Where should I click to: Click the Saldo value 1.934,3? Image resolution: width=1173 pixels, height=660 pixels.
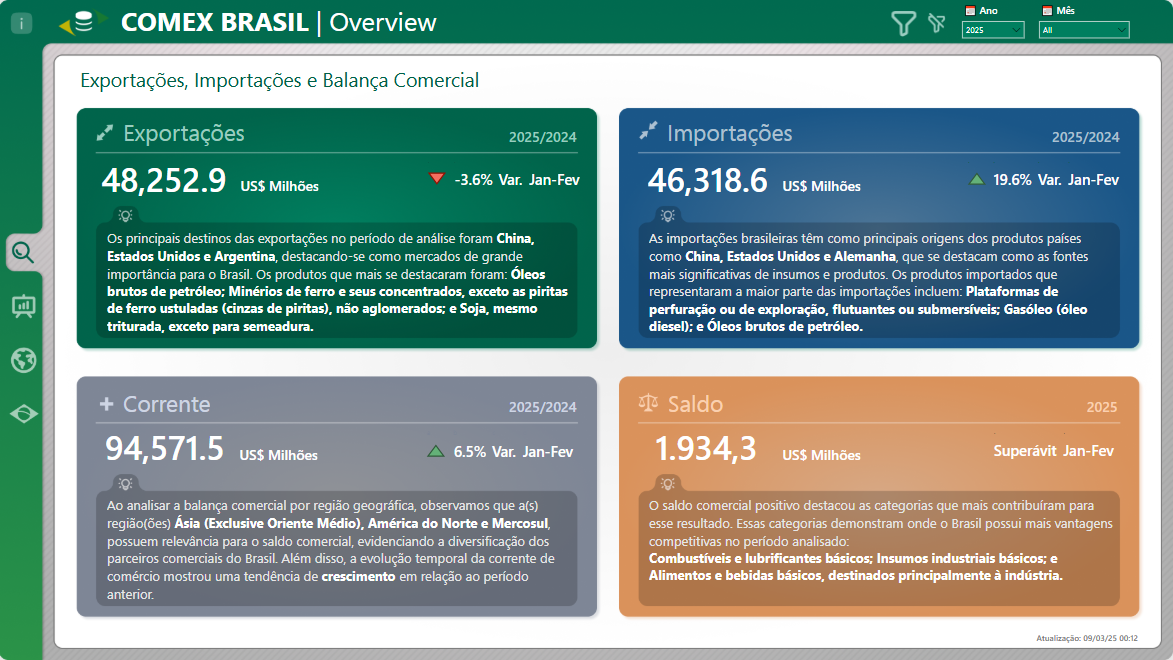click(705, 449)
